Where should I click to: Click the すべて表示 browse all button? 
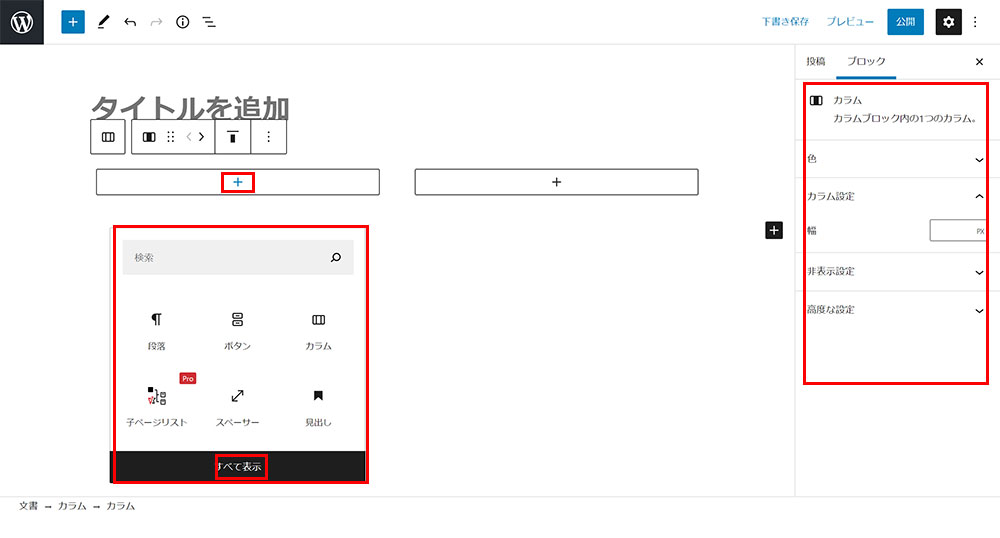pyautogui.click(x=240, y=467)
